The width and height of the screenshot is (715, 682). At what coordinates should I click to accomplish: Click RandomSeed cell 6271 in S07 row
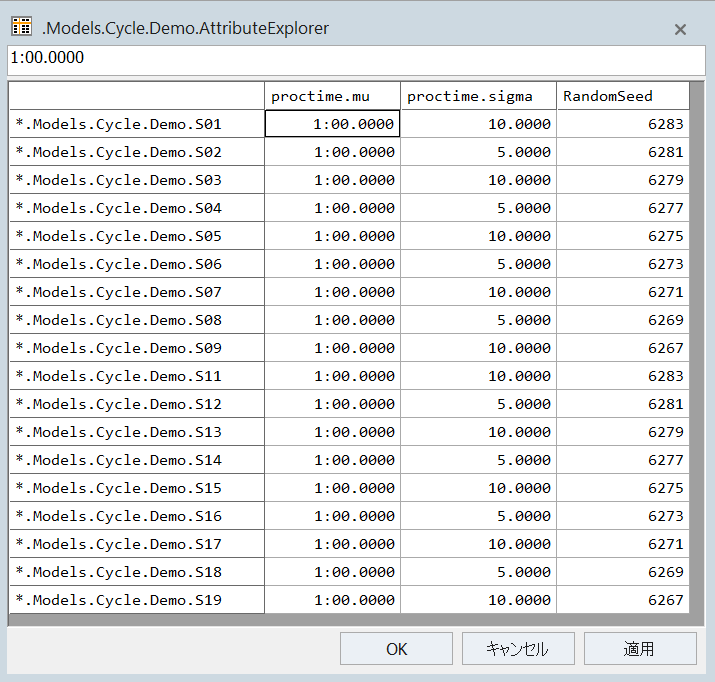pos(623,292)
